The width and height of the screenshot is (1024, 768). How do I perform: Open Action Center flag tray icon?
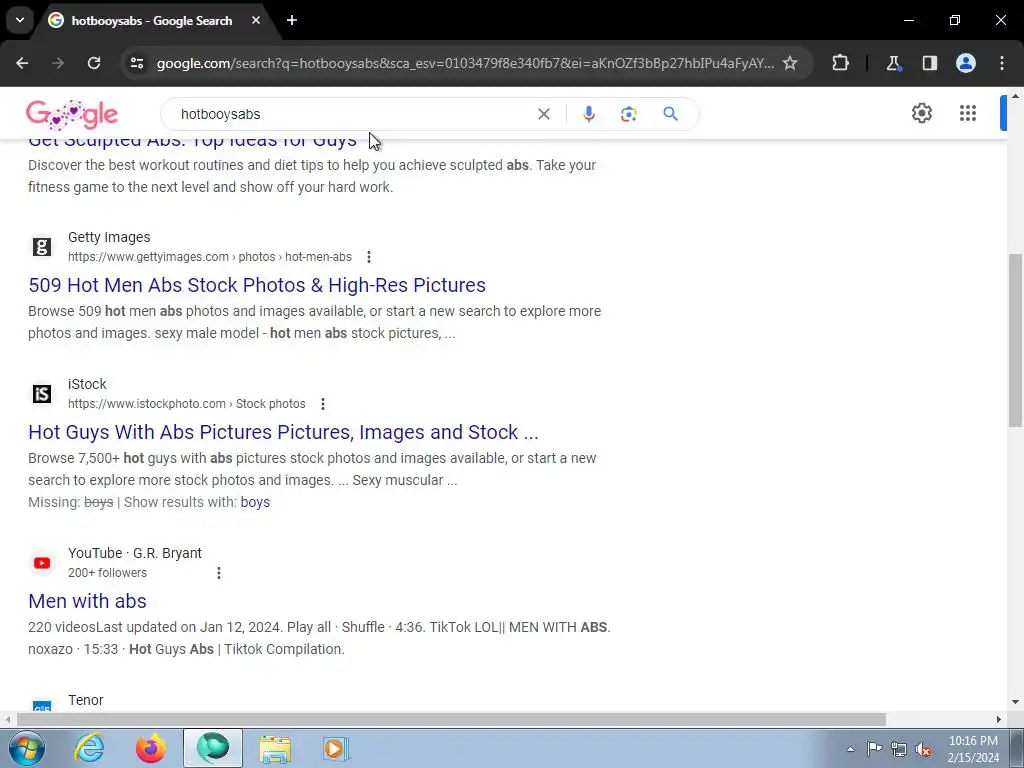874,748
